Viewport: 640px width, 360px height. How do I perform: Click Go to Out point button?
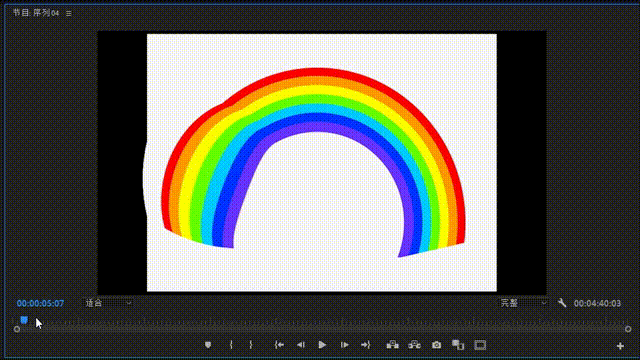click(366, 345)
